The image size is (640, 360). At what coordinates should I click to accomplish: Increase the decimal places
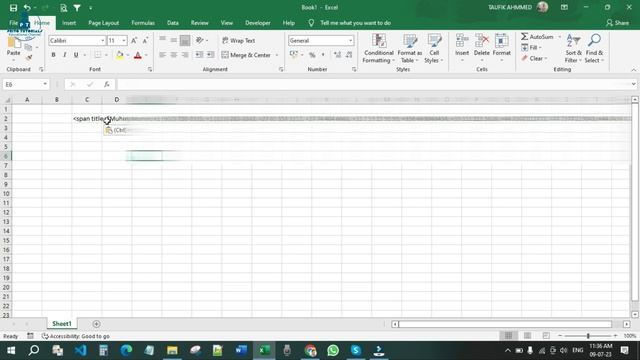click(x=337, y=55)
